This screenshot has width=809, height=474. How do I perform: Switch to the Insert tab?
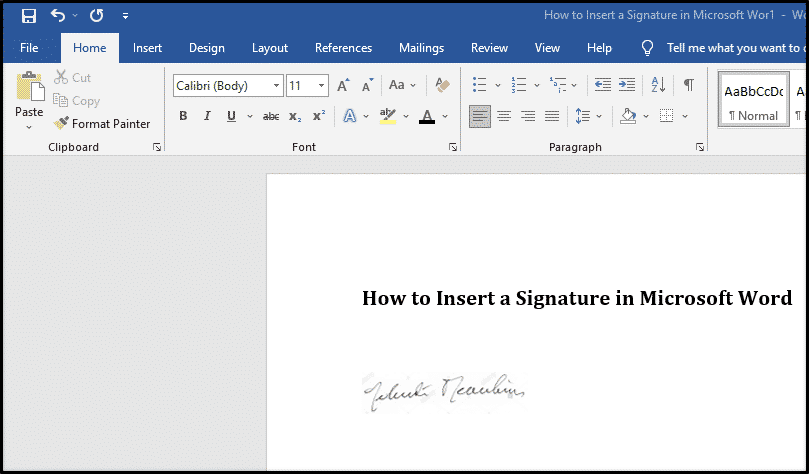click(x=147, y=48)
